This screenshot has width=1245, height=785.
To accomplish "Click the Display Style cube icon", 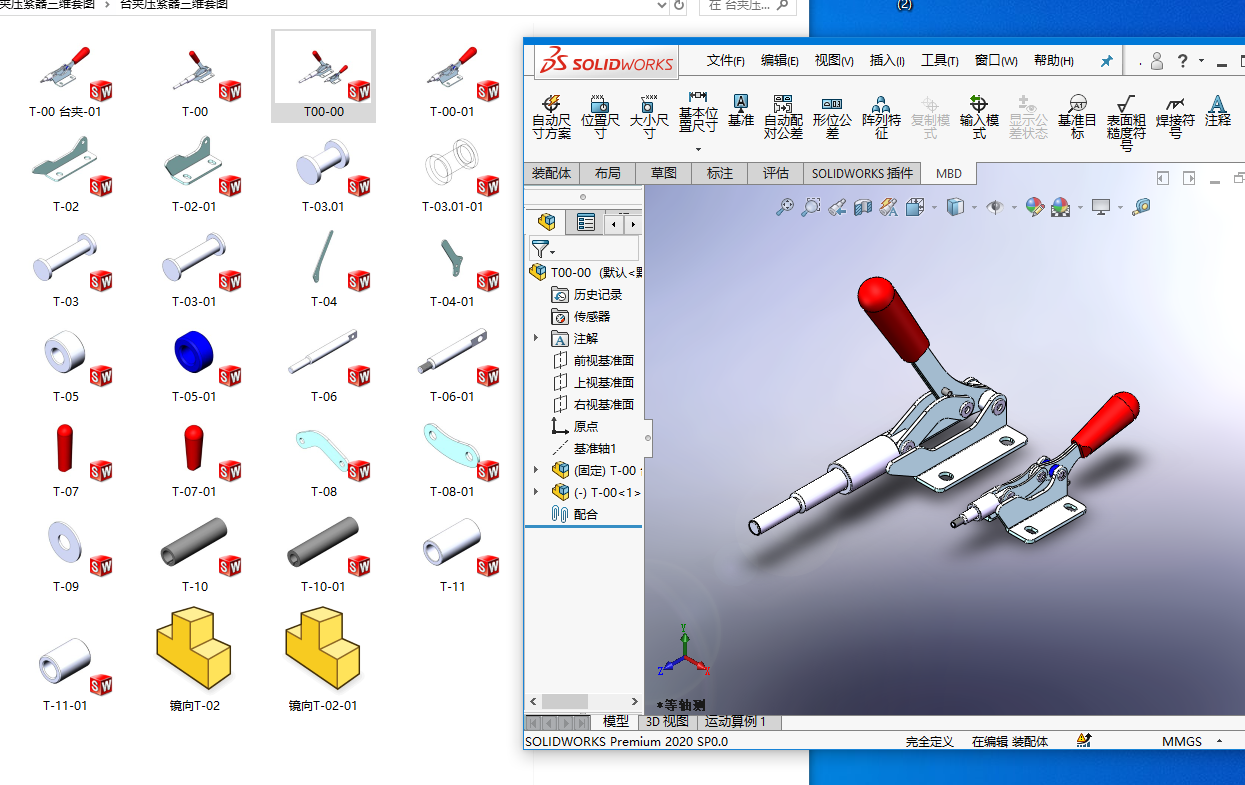I will tap(955, 207).
